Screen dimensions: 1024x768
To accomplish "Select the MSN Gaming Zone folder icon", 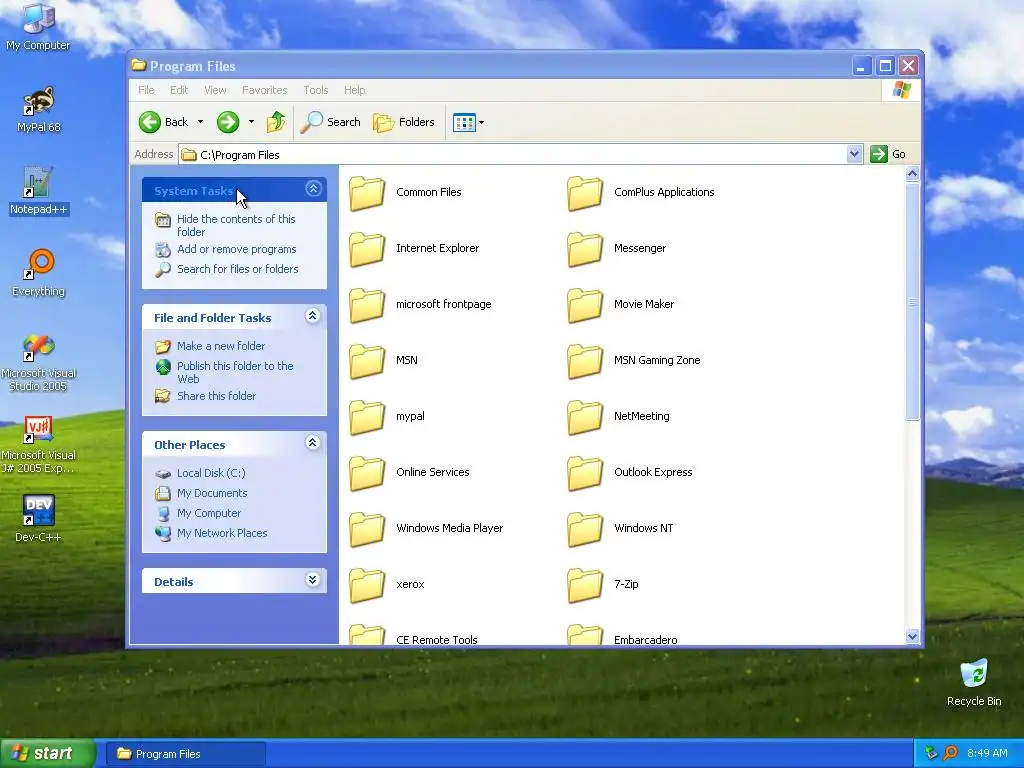I will pyautogui.click(x=584, y=361).
